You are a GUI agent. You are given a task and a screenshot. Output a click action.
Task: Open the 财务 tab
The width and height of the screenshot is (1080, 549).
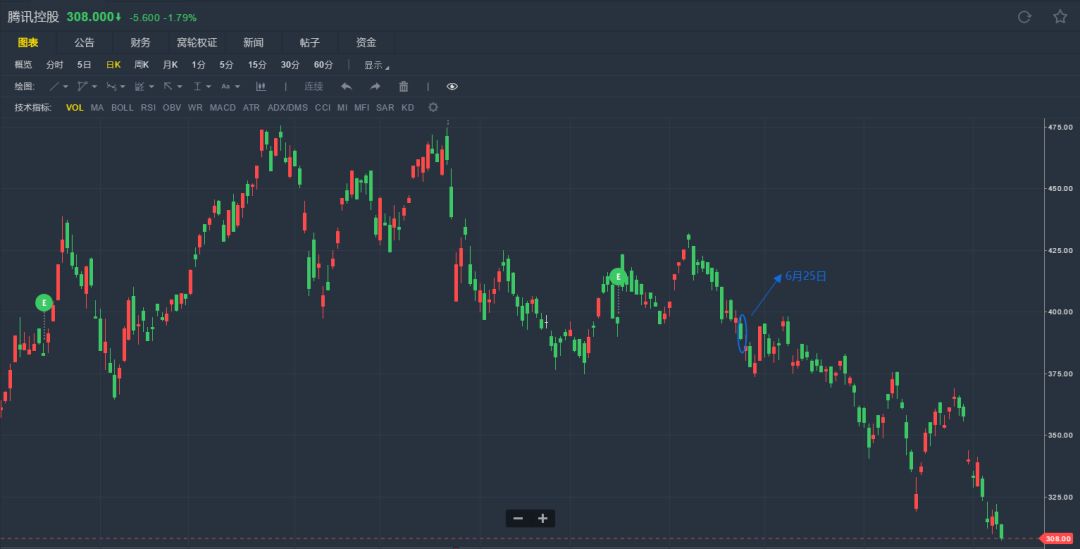coord(140,42)
